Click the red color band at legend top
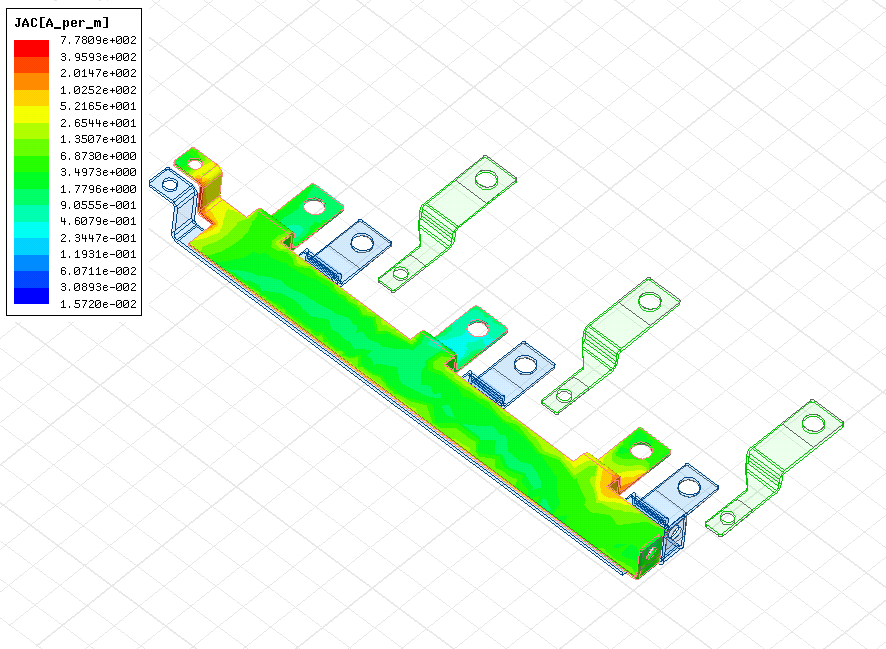The height and width of the screenshot is (649, 886). [32, 48]
